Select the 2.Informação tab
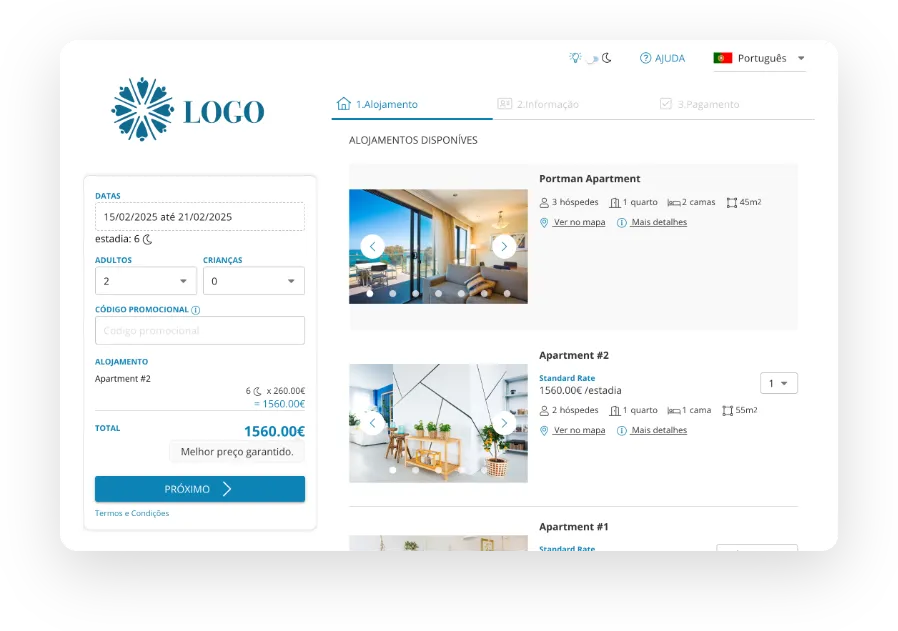The height and width of the screenshot is (631, 898). tap(537, 104)
